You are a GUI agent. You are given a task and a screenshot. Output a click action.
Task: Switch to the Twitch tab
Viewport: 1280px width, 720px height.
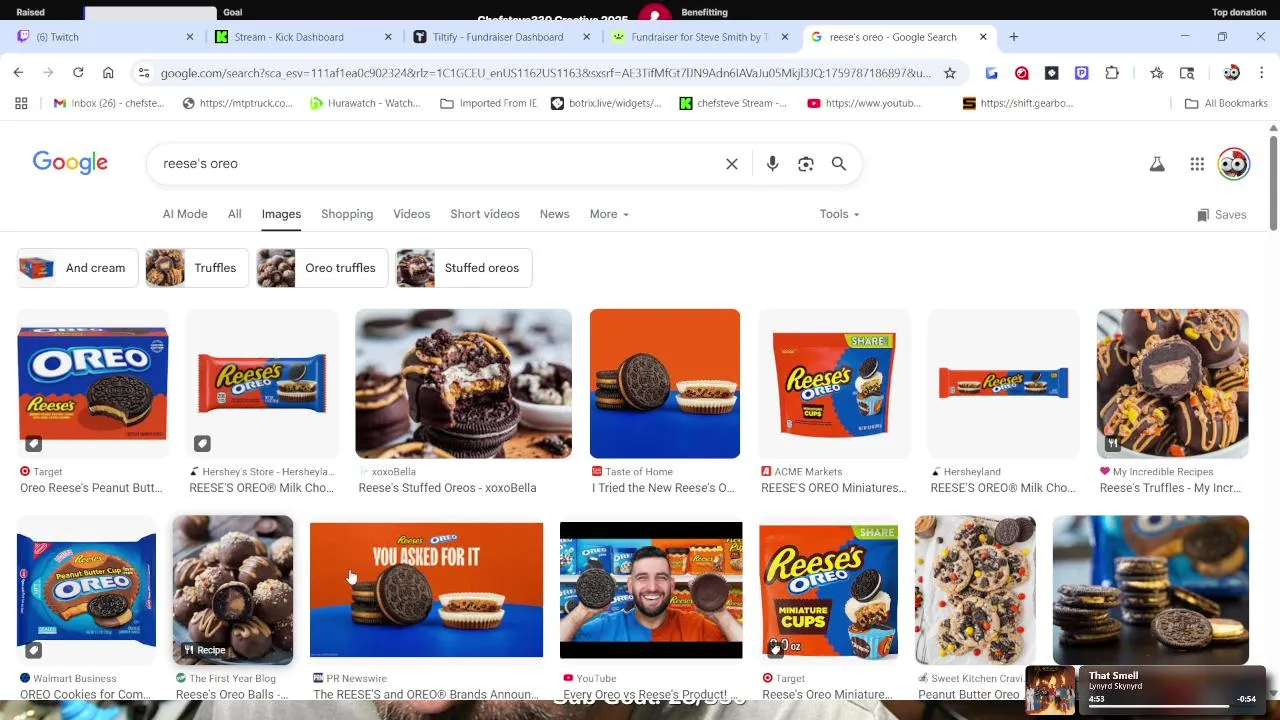pos(100,37)
